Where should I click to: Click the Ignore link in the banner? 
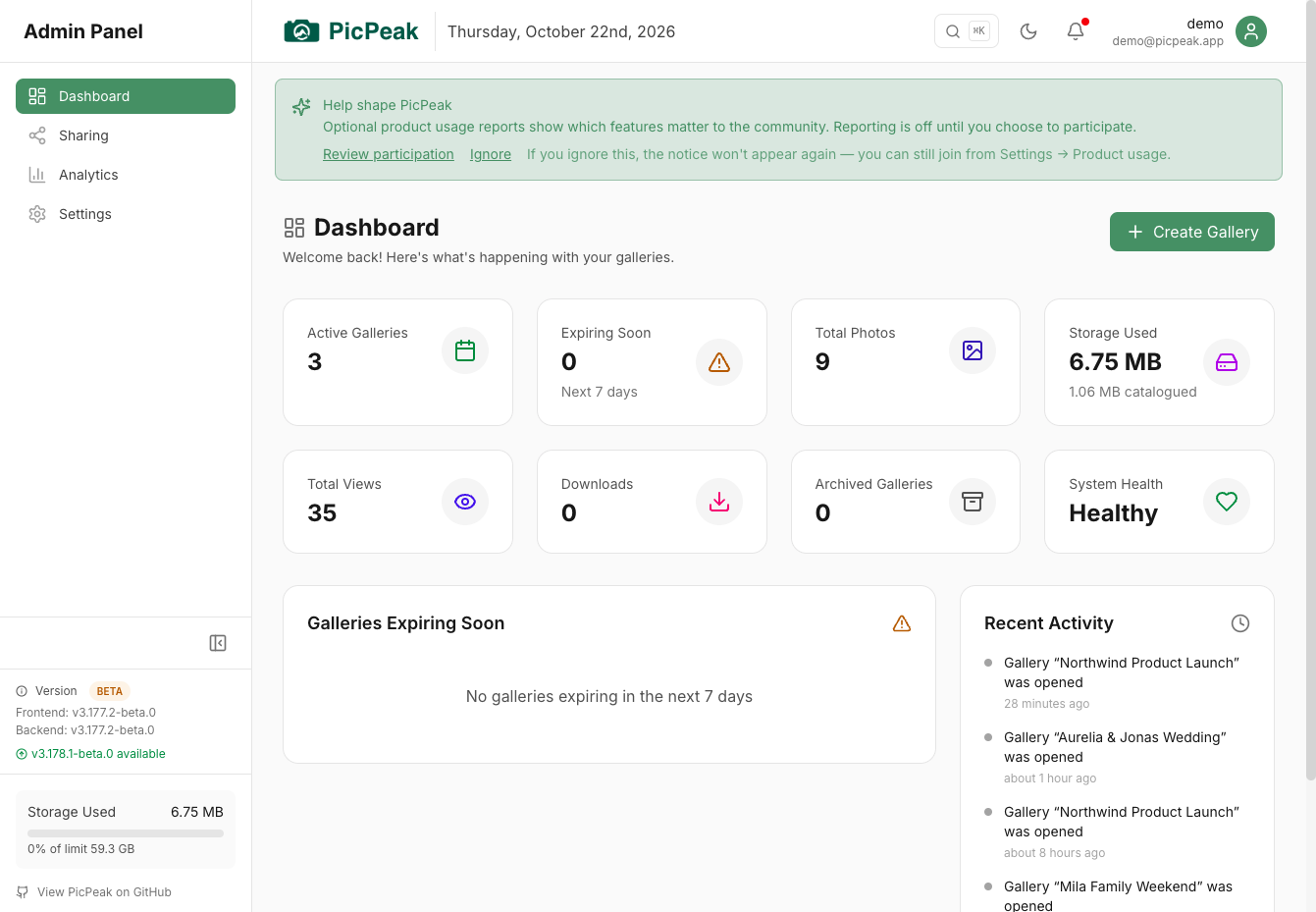coord(491,154)
